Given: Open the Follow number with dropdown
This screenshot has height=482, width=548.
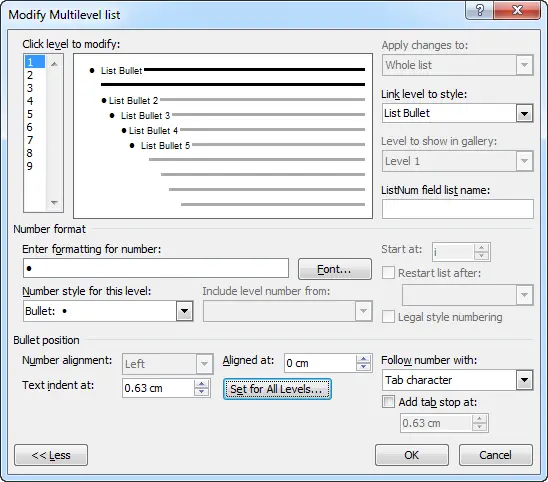Looking at the screenshot, I should pos(524,380).
